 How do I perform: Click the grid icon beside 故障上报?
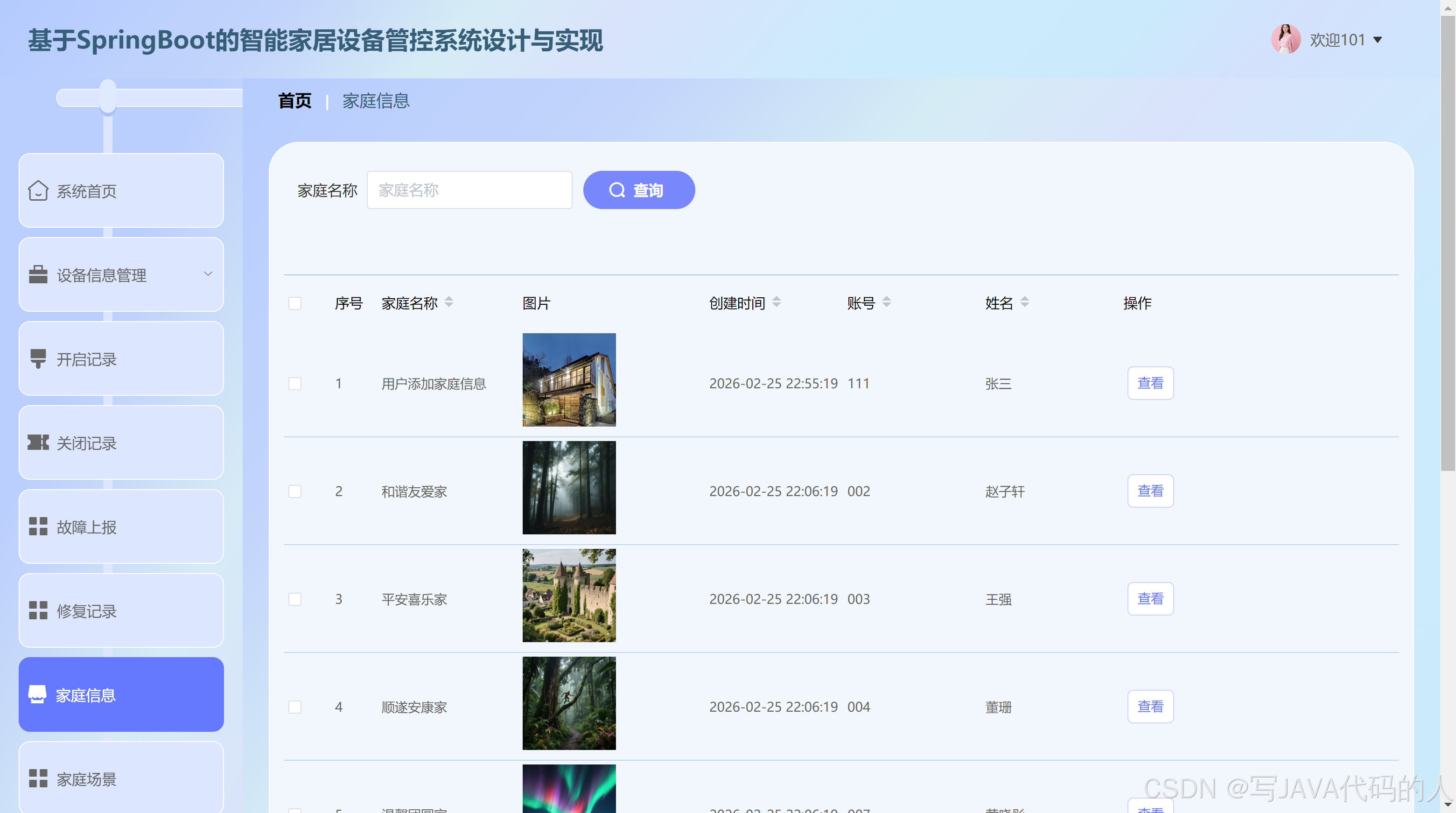[38, 526]
